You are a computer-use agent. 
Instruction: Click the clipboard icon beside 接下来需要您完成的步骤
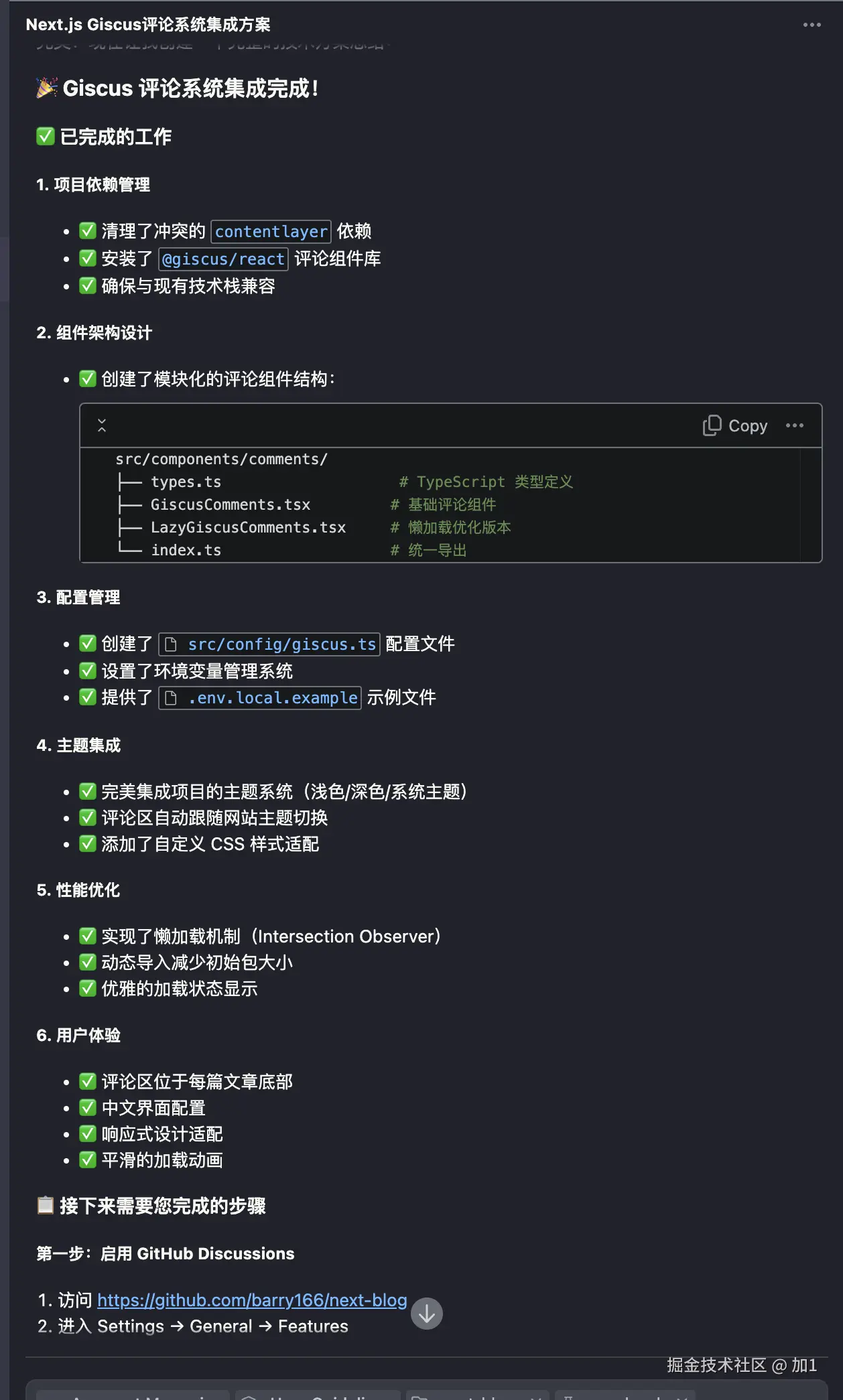tap(45, 1206)
